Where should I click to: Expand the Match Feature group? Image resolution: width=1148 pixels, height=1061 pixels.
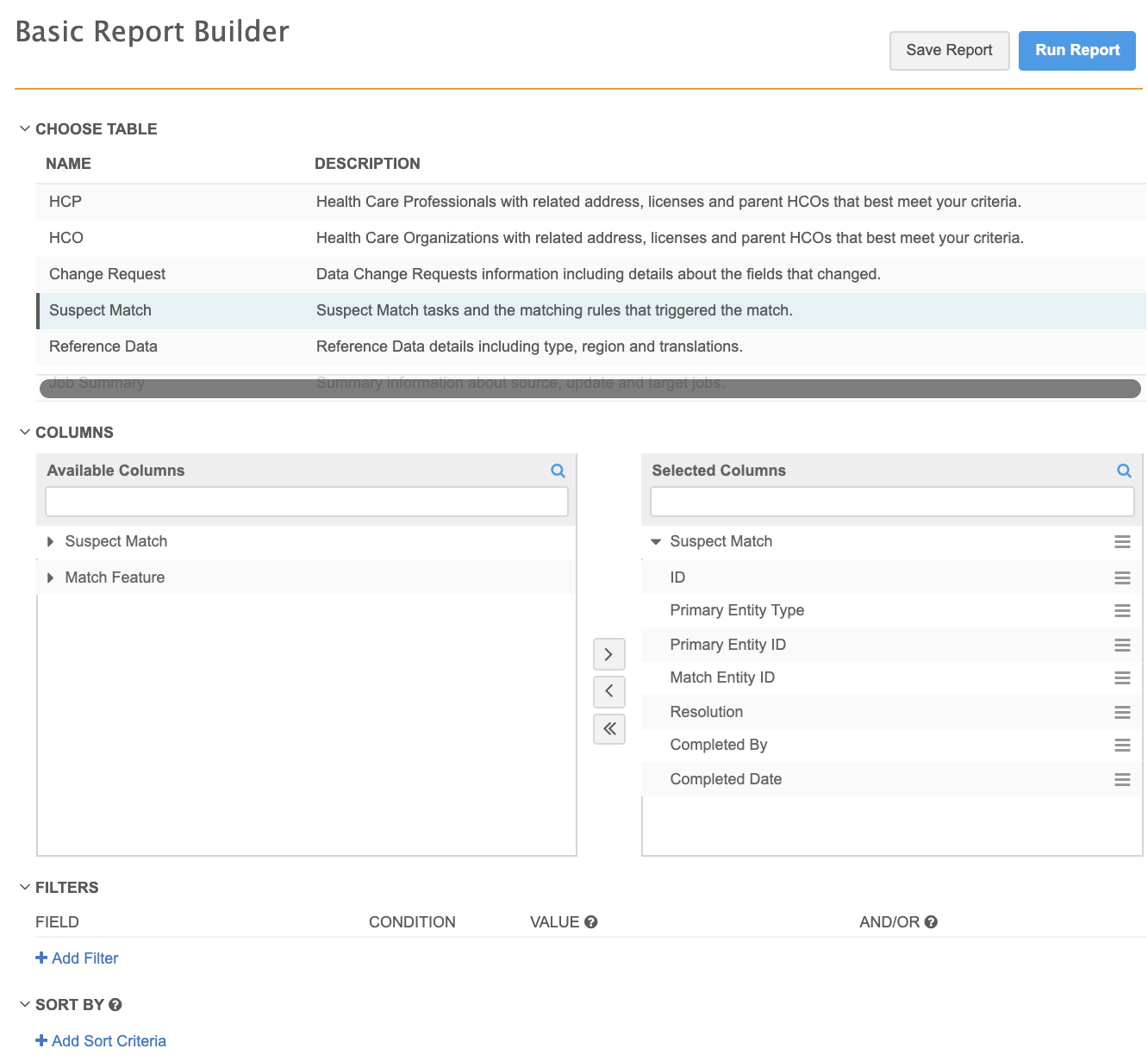[x=51, y=577]
